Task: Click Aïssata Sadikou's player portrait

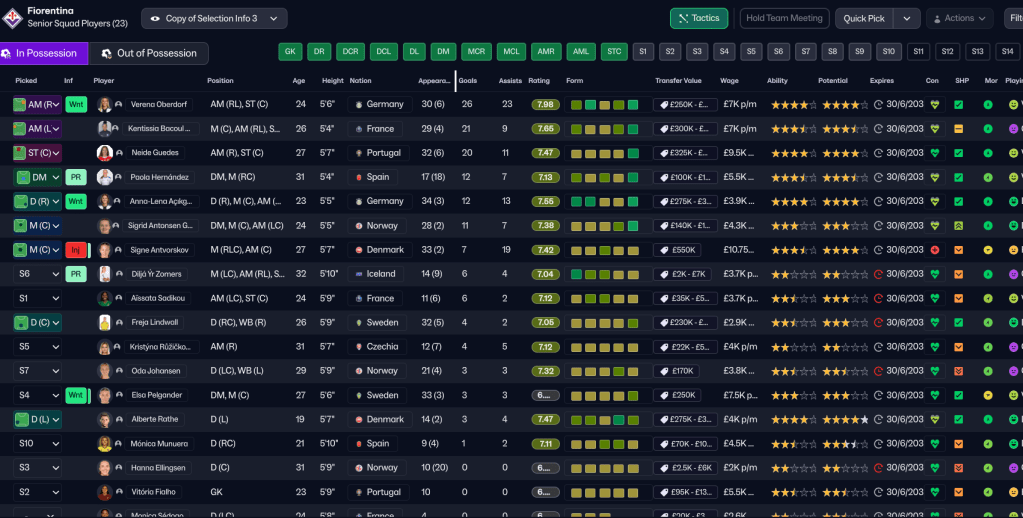Action: (104, 298)
